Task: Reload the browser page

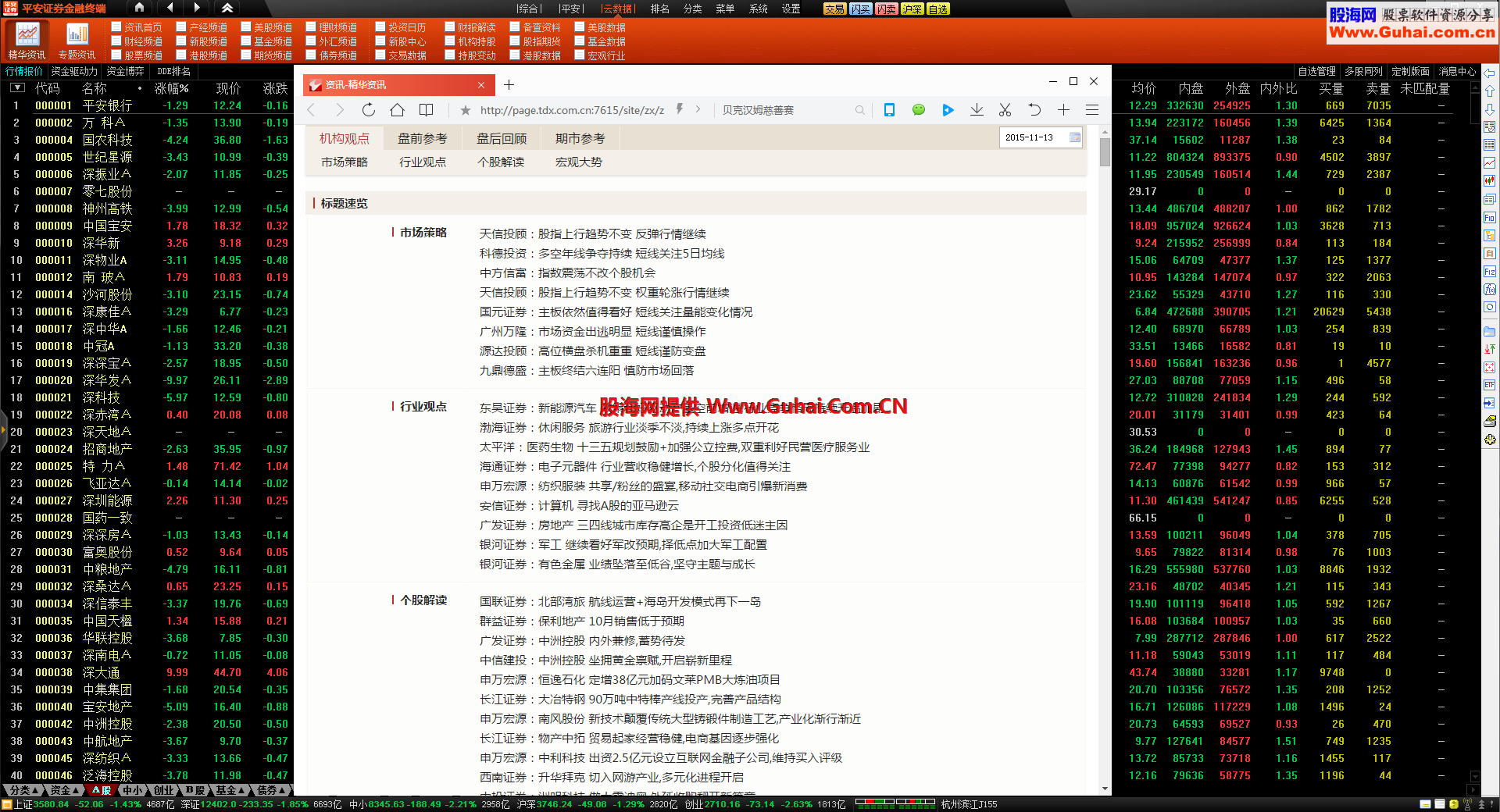Action: (x=369, y=110)
